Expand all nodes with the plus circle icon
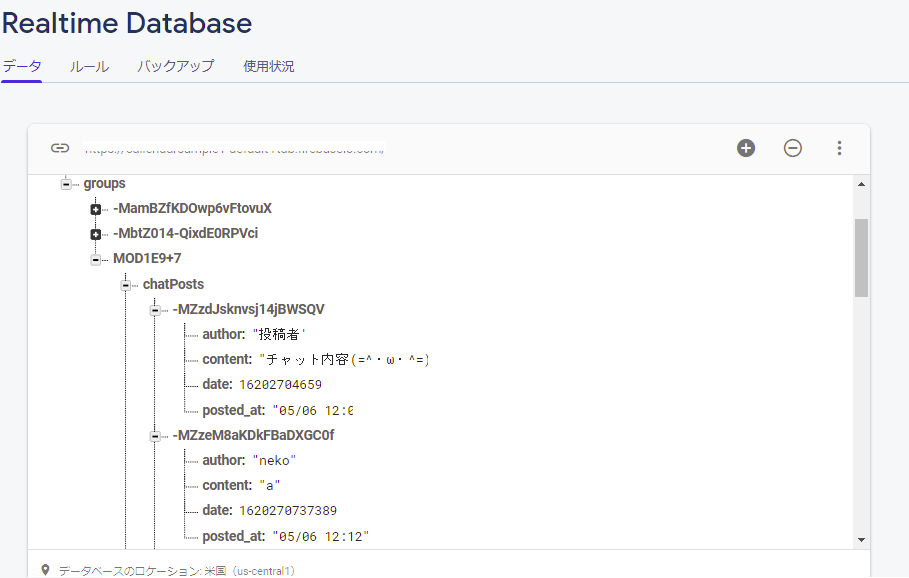The height and width of the screenshot is (578, 909). click(x=746, y=148)
